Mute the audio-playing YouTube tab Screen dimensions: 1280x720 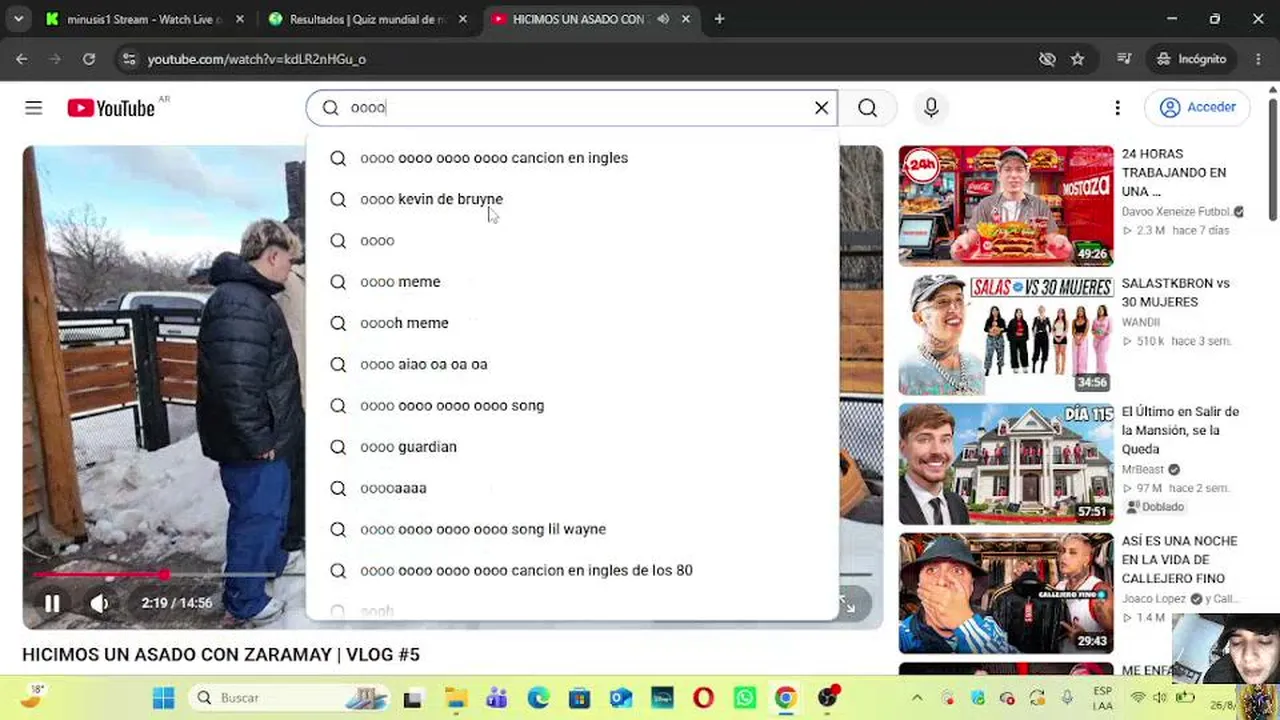point(662,19)
